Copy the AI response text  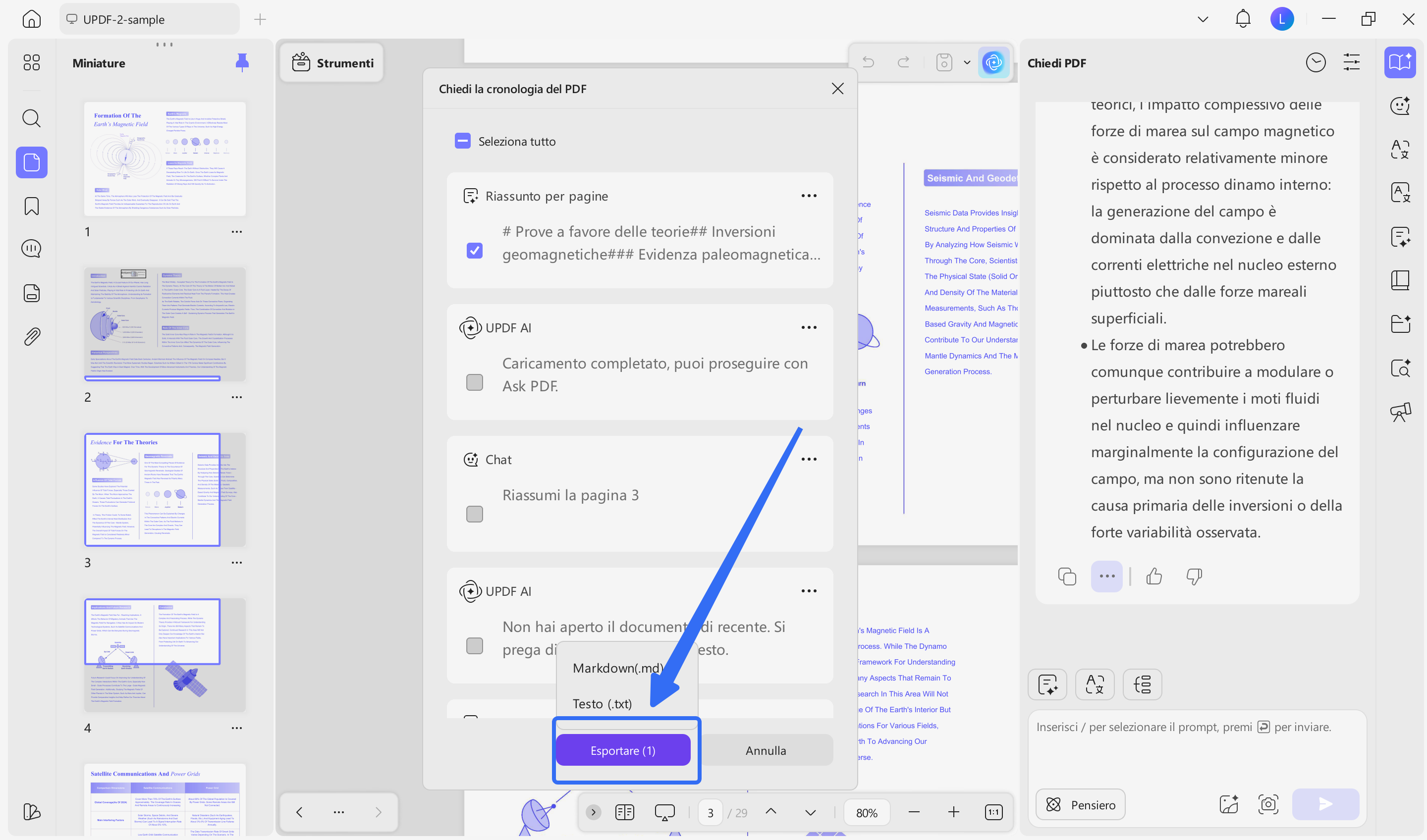[1067, 576]
